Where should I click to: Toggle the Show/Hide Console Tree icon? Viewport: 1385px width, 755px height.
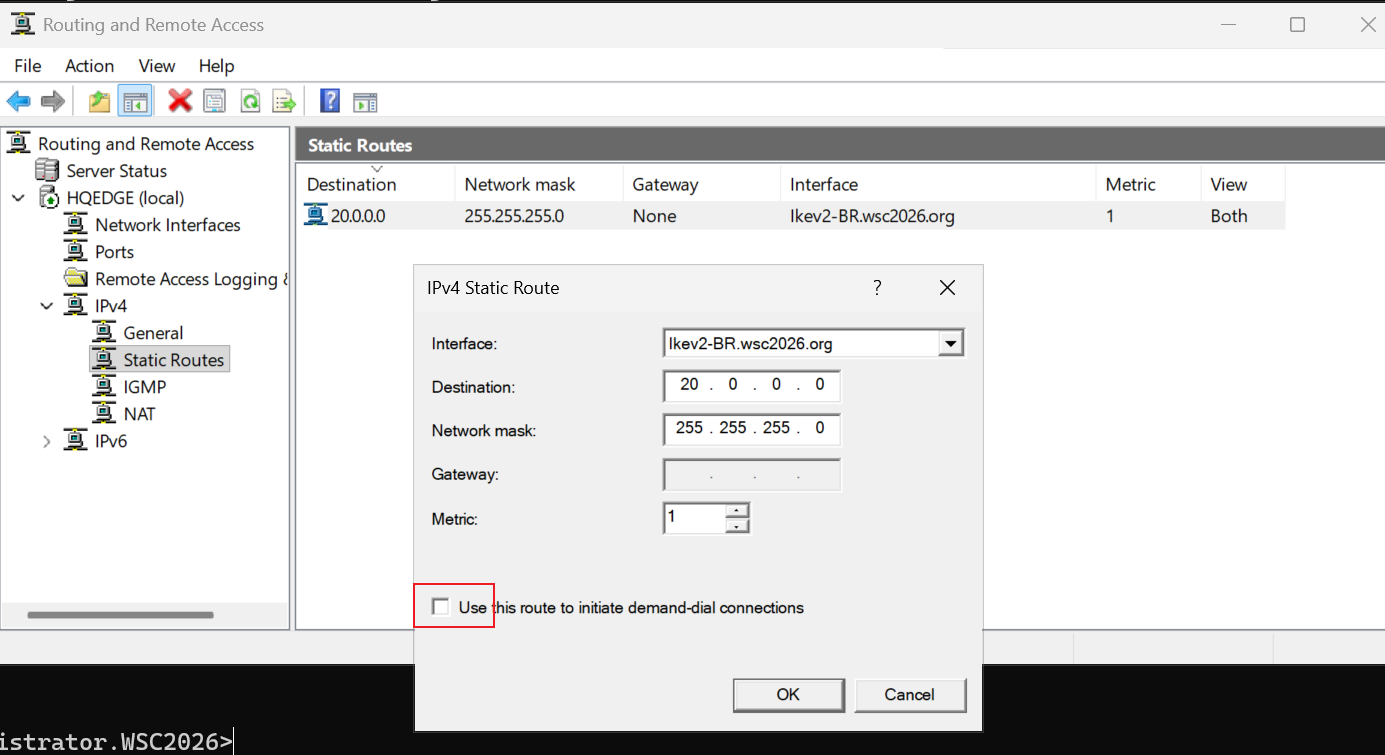click(x=135, y=101)
